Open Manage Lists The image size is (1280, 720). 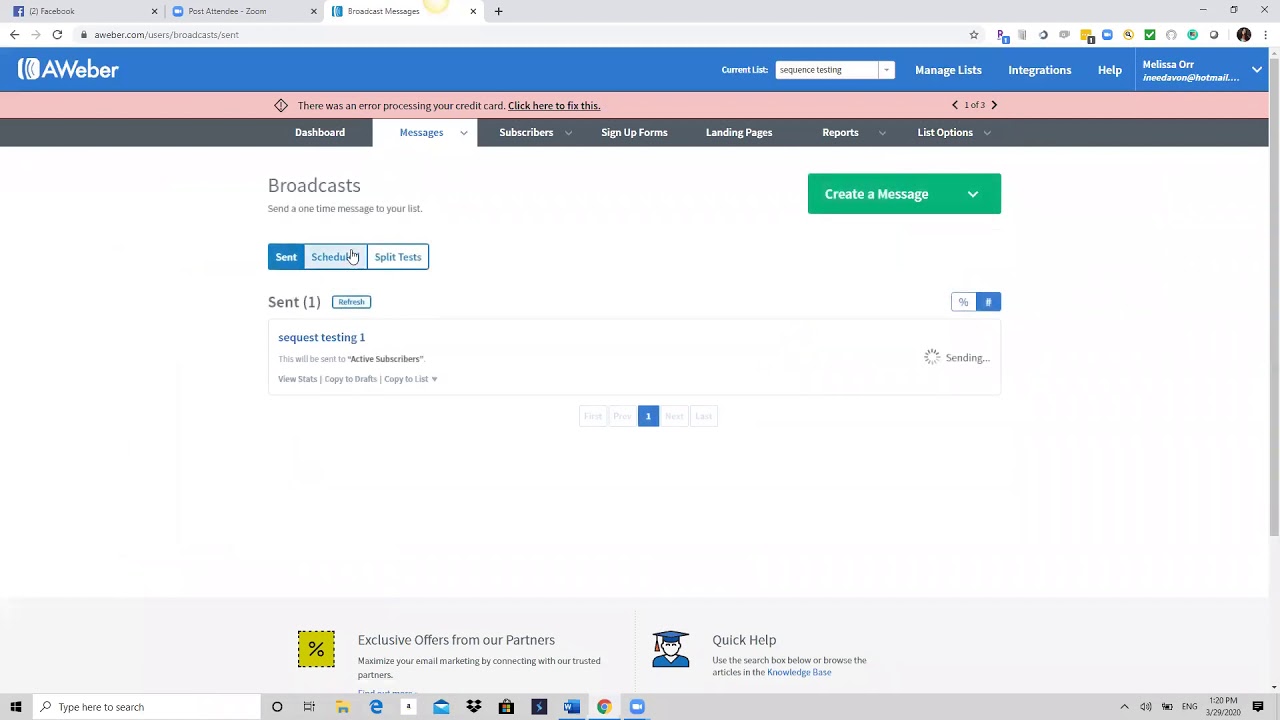[x=948, y=70]
